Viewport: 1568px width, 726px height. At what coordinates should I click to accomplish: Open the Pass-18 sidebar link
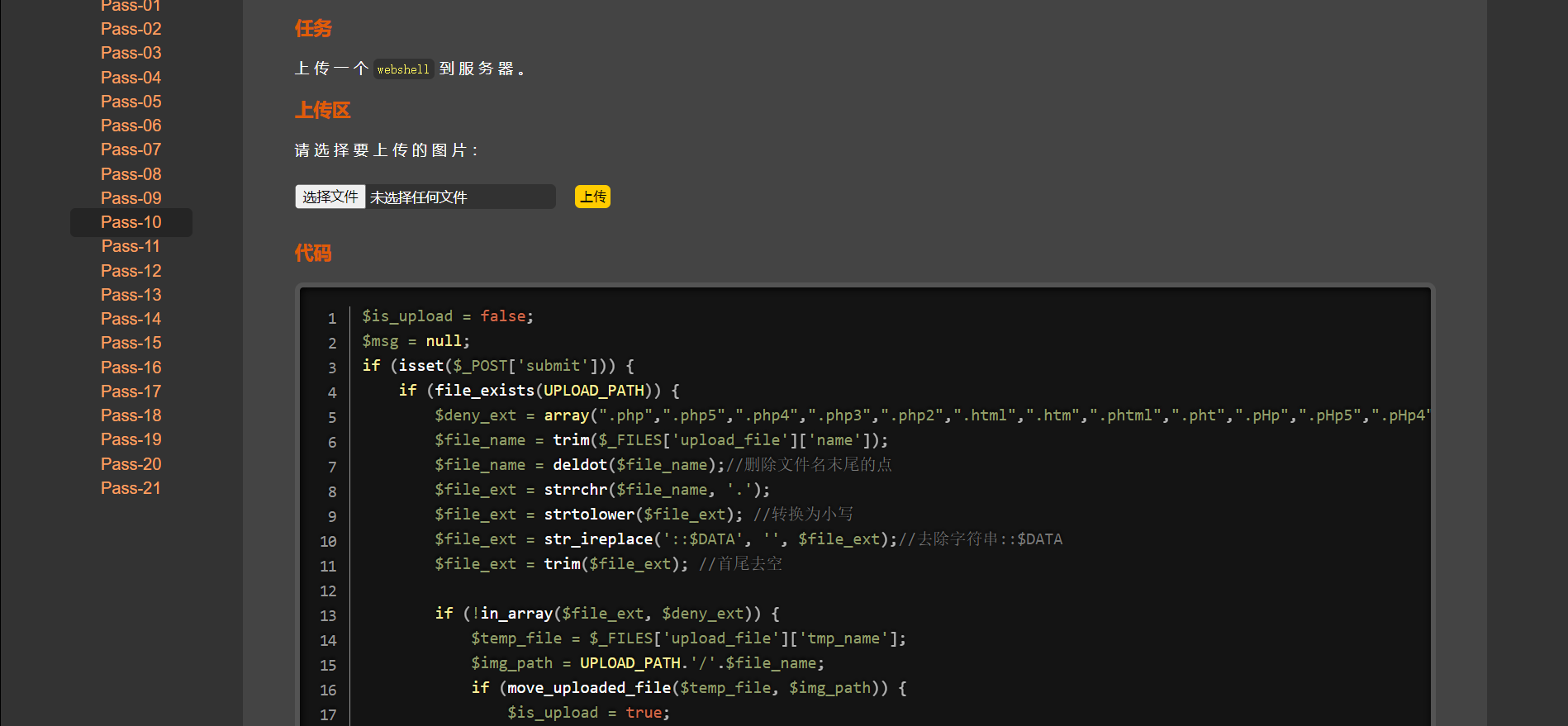(131, 415)
